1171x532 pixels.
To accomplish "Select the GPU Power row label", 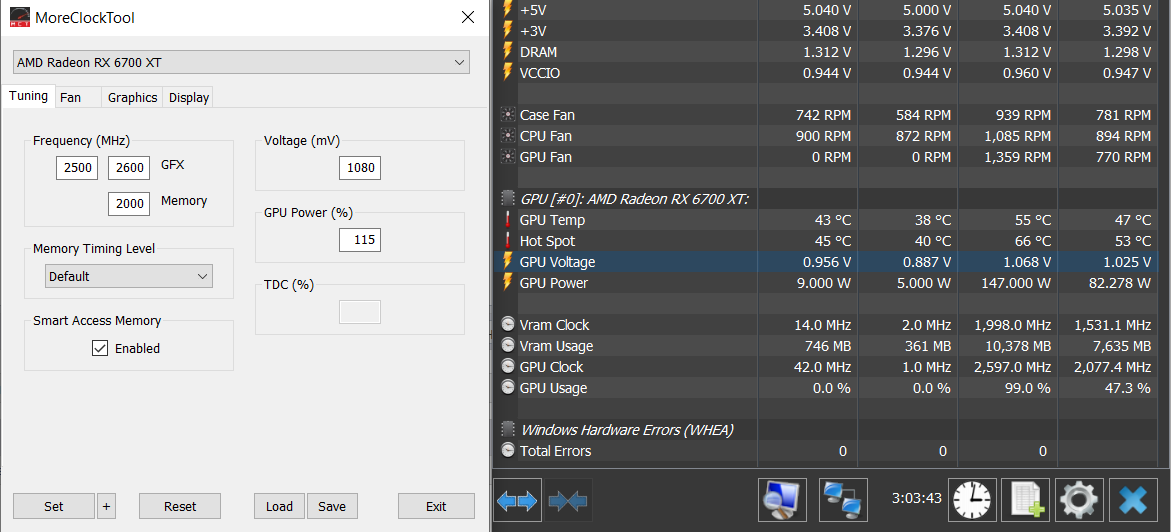I will 553,283.
